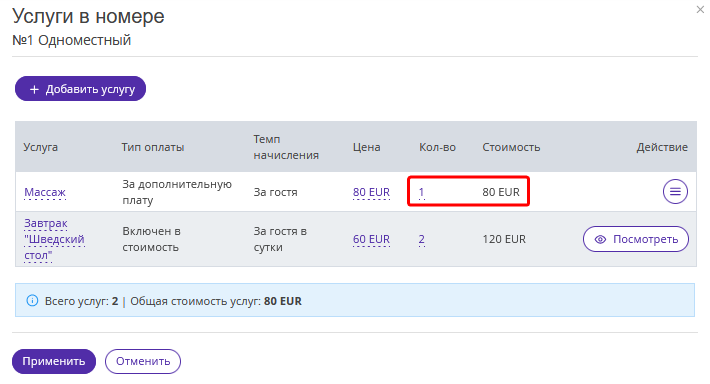Open the Массаж row action menu icon

point(675,192)
